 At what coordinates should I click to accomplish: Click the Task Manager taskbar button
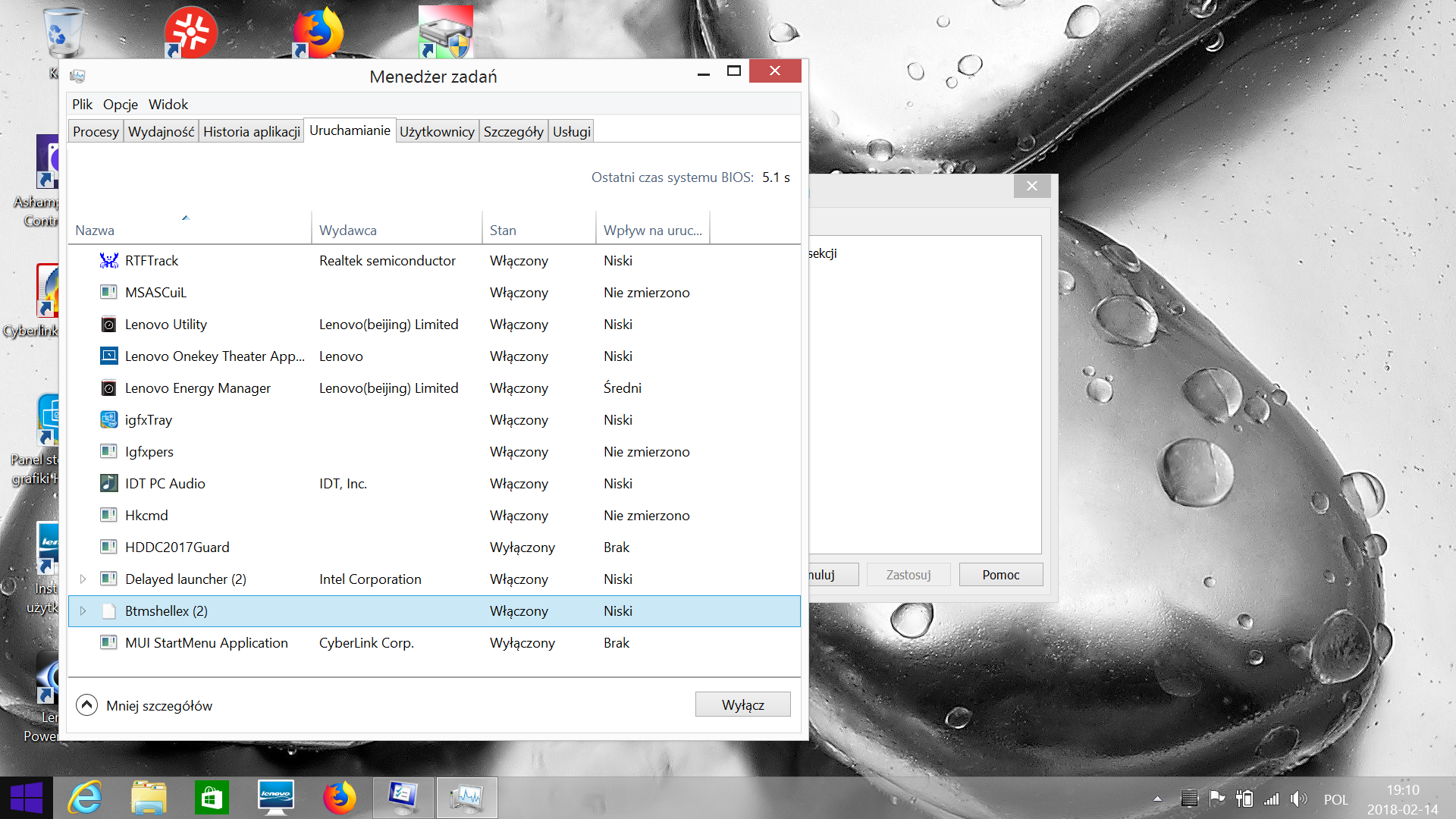coord(466,798)
